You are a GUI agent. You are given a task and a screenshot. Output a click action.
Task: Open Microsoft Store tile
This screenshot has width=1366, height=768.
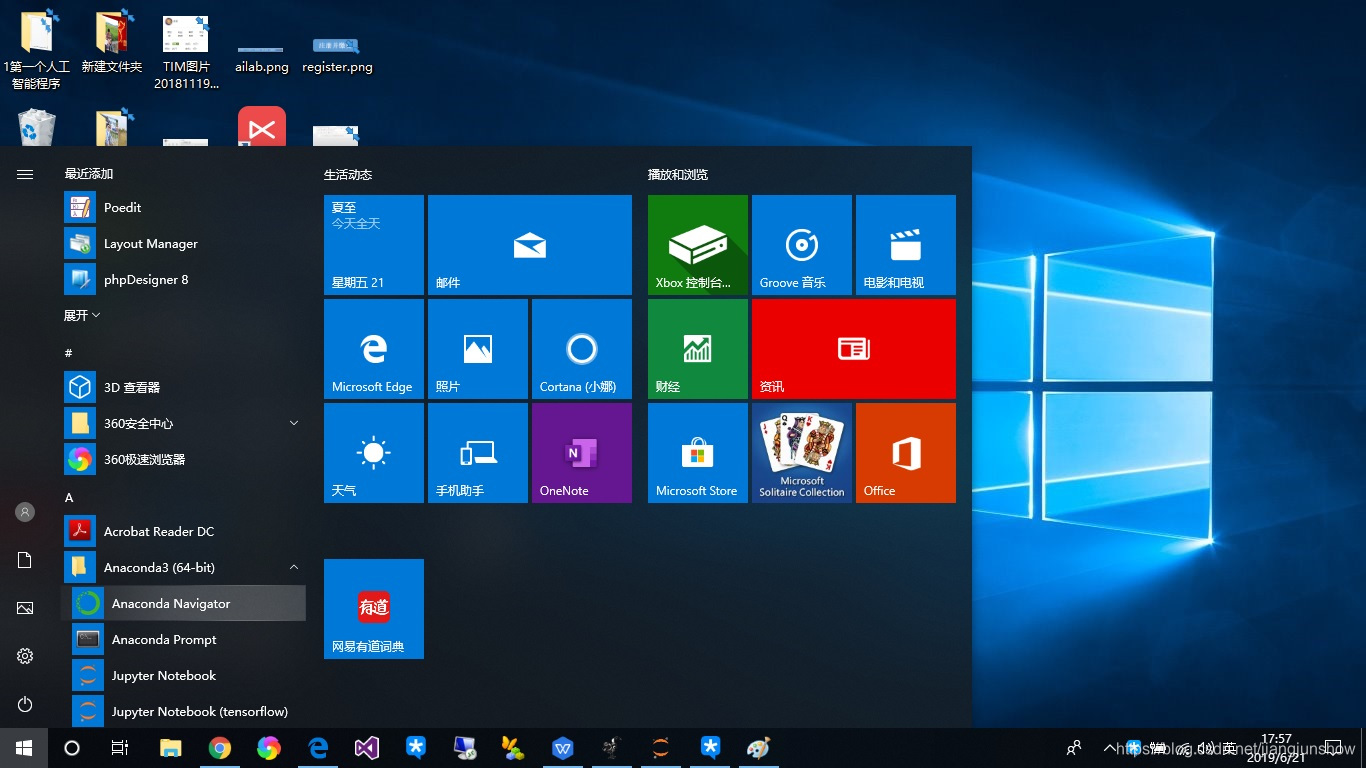pyautogui.click(x=698, y=453)
